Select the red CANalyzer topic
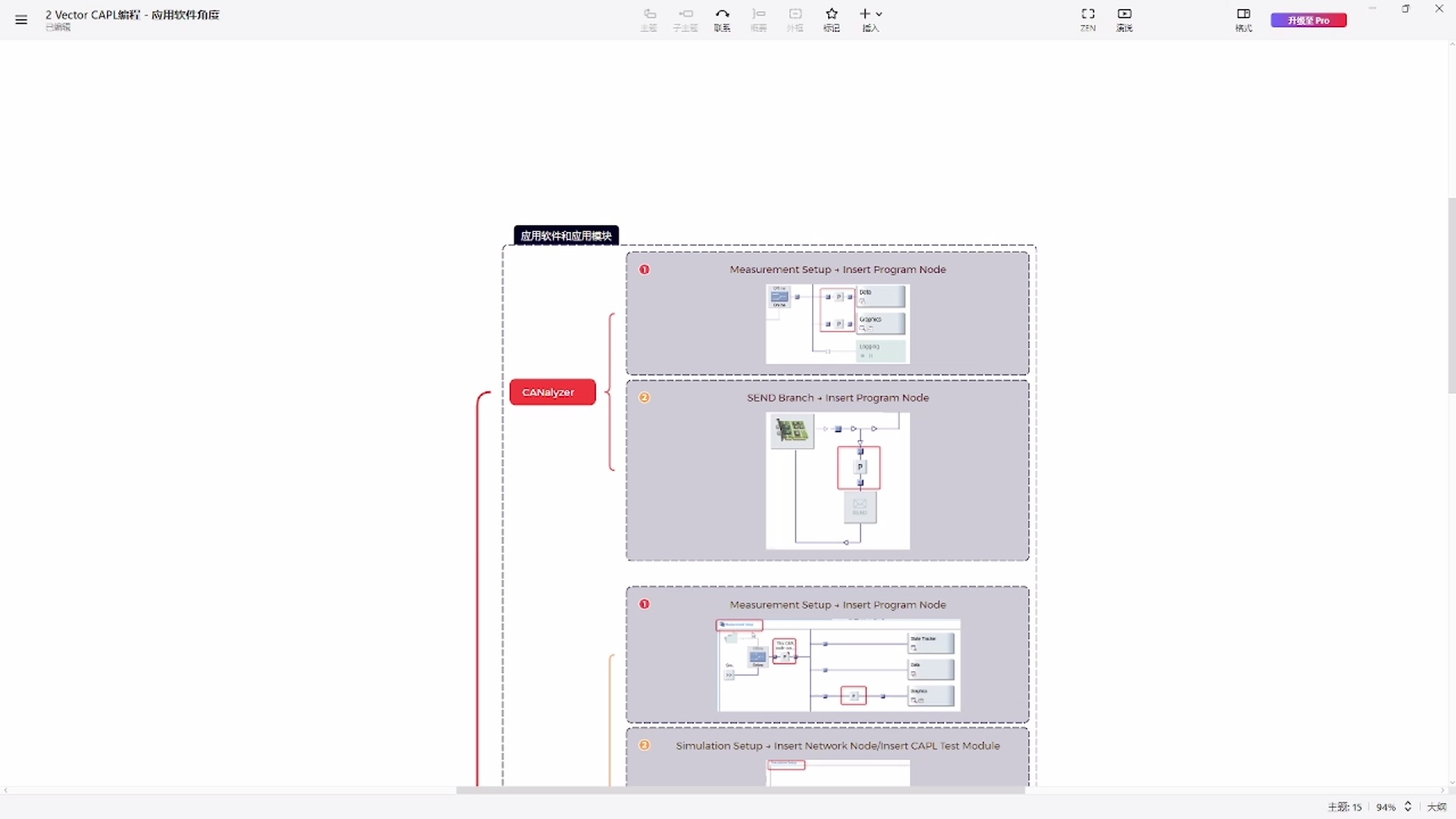 552,392
